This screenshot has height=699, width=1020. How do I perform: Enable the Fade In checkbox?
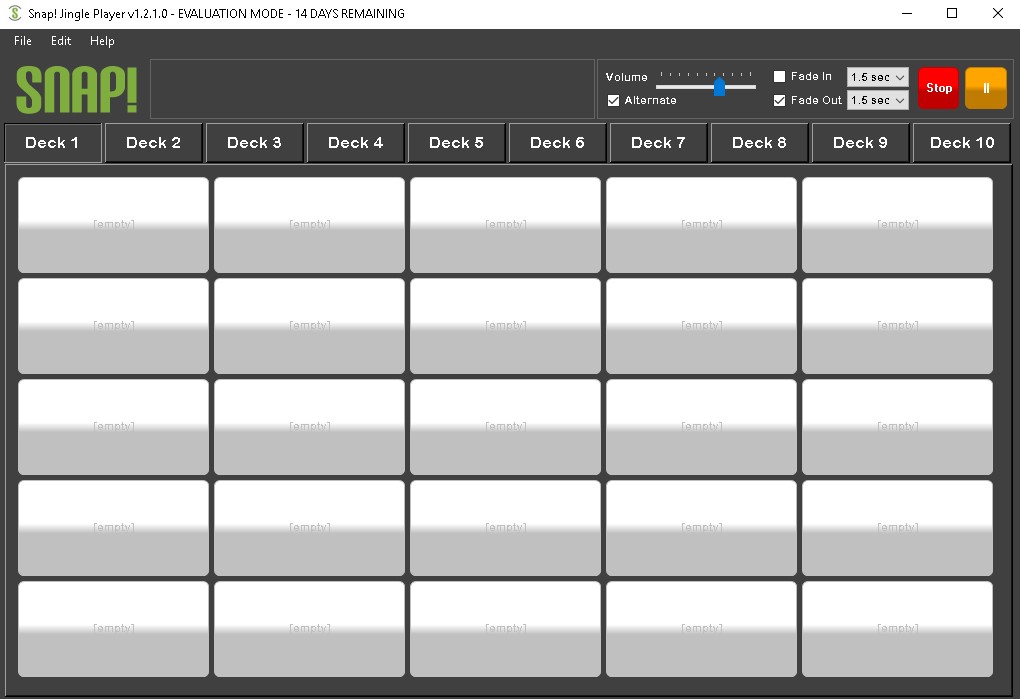point(780,77)
